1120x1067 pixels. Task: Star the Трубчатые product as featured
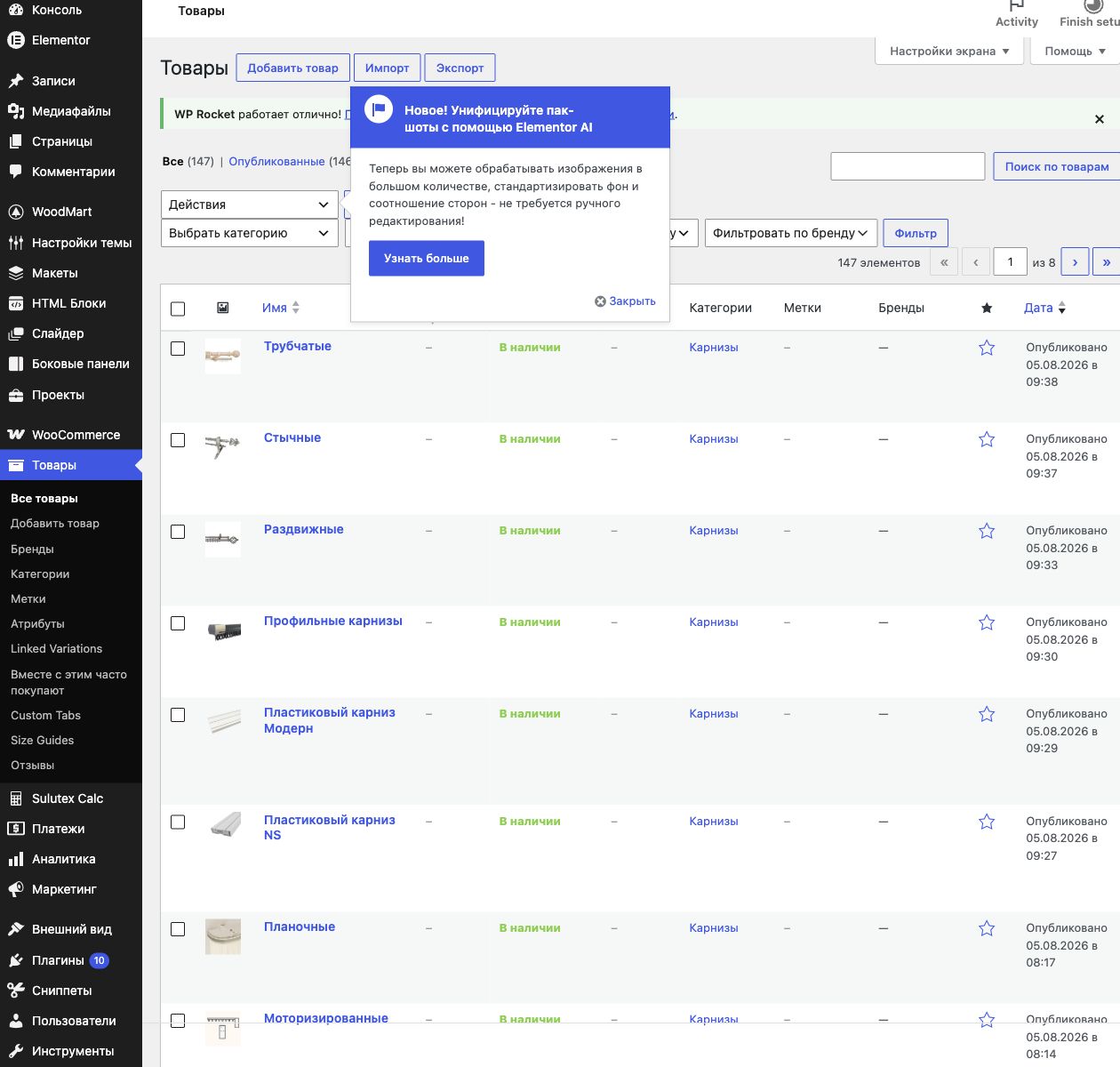pyautogui.click(x=987, y=348)
